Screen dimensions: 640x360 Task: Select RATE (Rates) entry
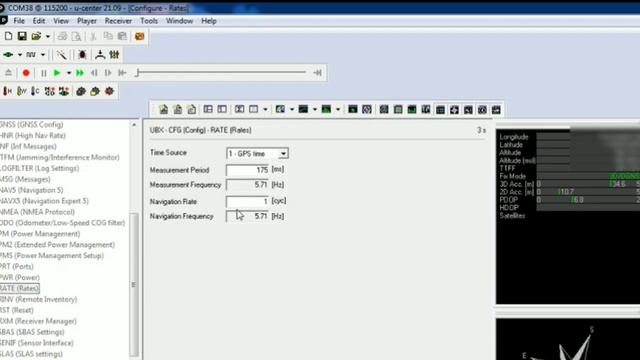click(20, 289)
